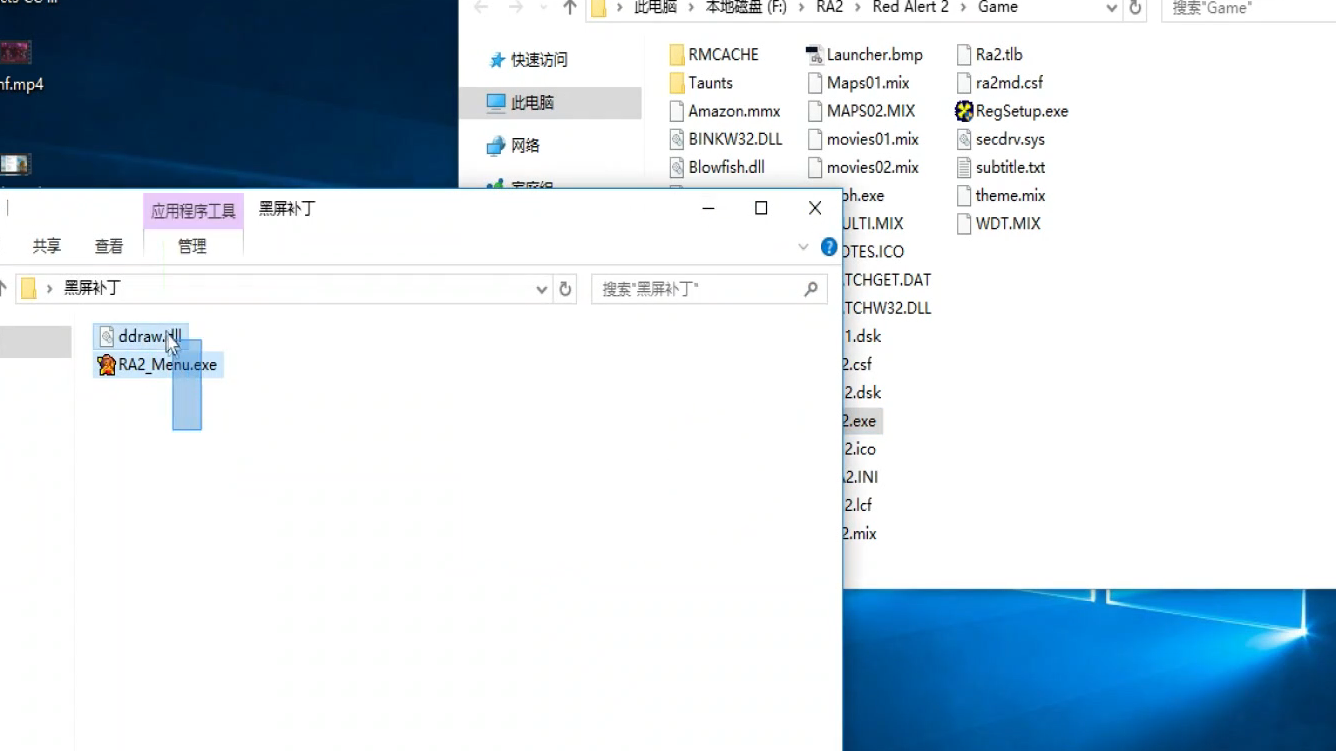Select the file ending in 2.lcf
This screenshot has width=1336, height=751.
(x=858, y=505)
